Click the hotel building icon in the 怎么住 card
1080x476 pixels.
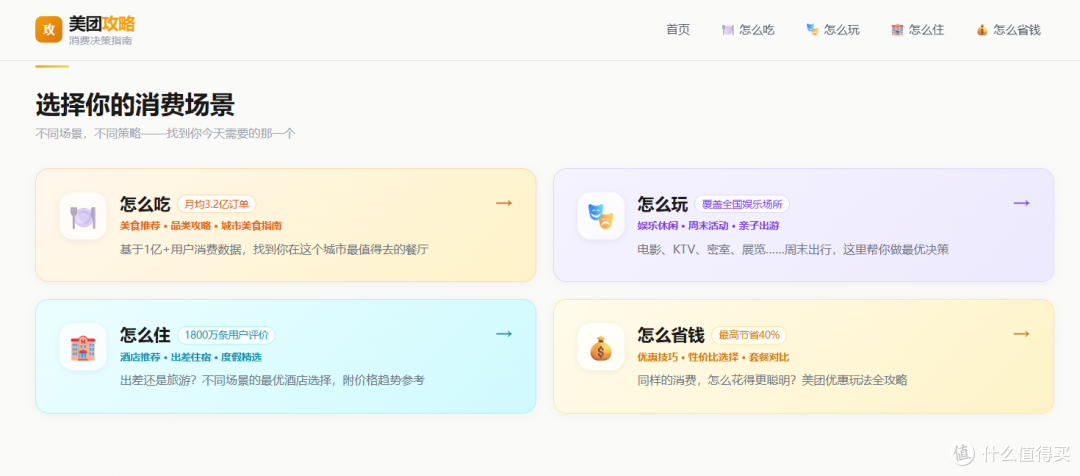83,347
